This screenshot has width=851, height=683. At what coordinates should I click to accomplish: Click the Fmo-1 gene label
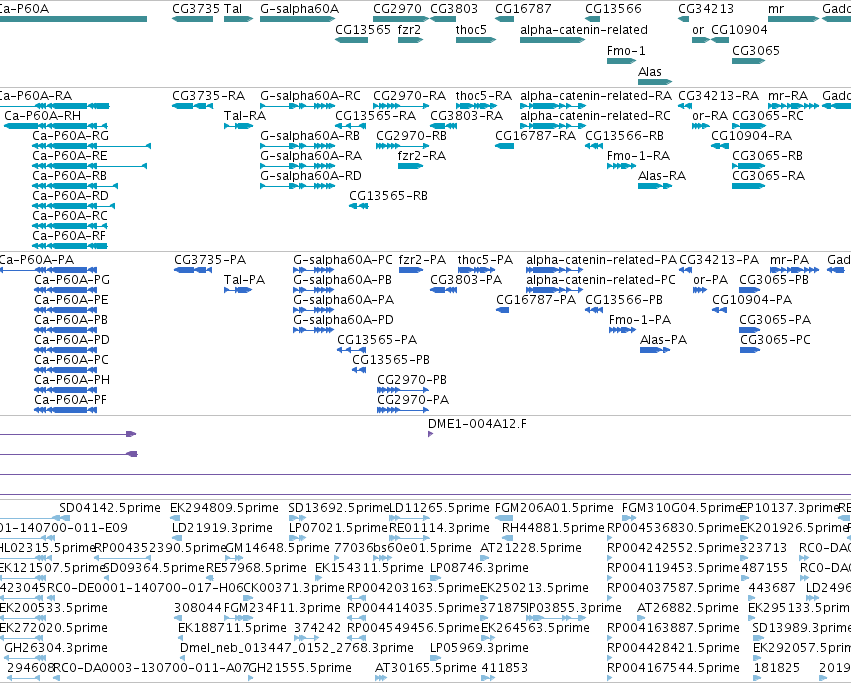click(626, 50)
